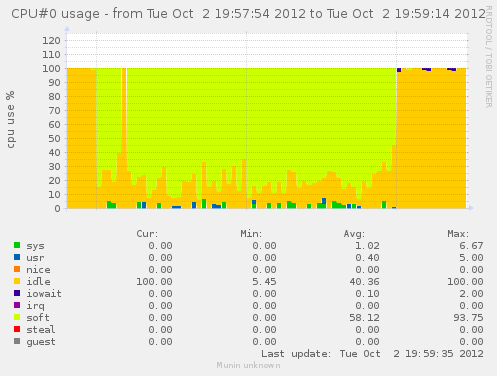Click the dark blue iowait legend swatch
Screen dimensions: 497x376
point(17,293)
